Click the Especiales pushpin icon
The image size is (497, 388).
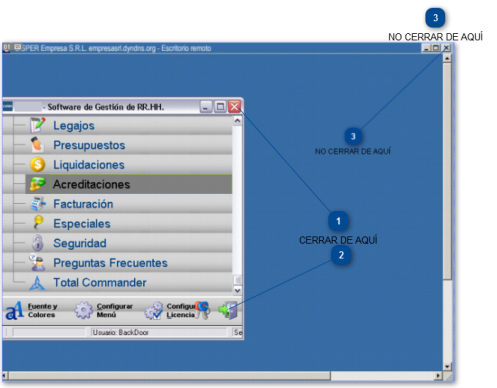click(38, 223)
